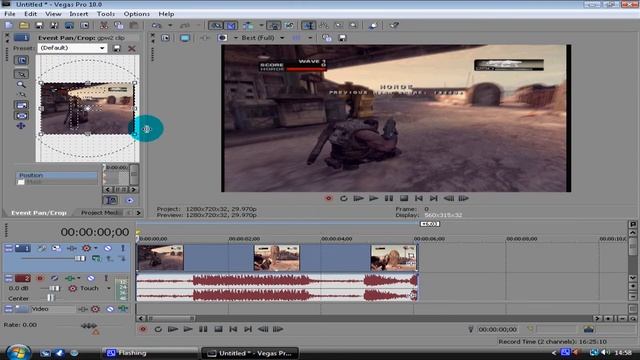Screen dimensions: 640x360
Task: Open Best (Full) preview quality dropdown
Action: pyautogui.click(x=282, y=38)
